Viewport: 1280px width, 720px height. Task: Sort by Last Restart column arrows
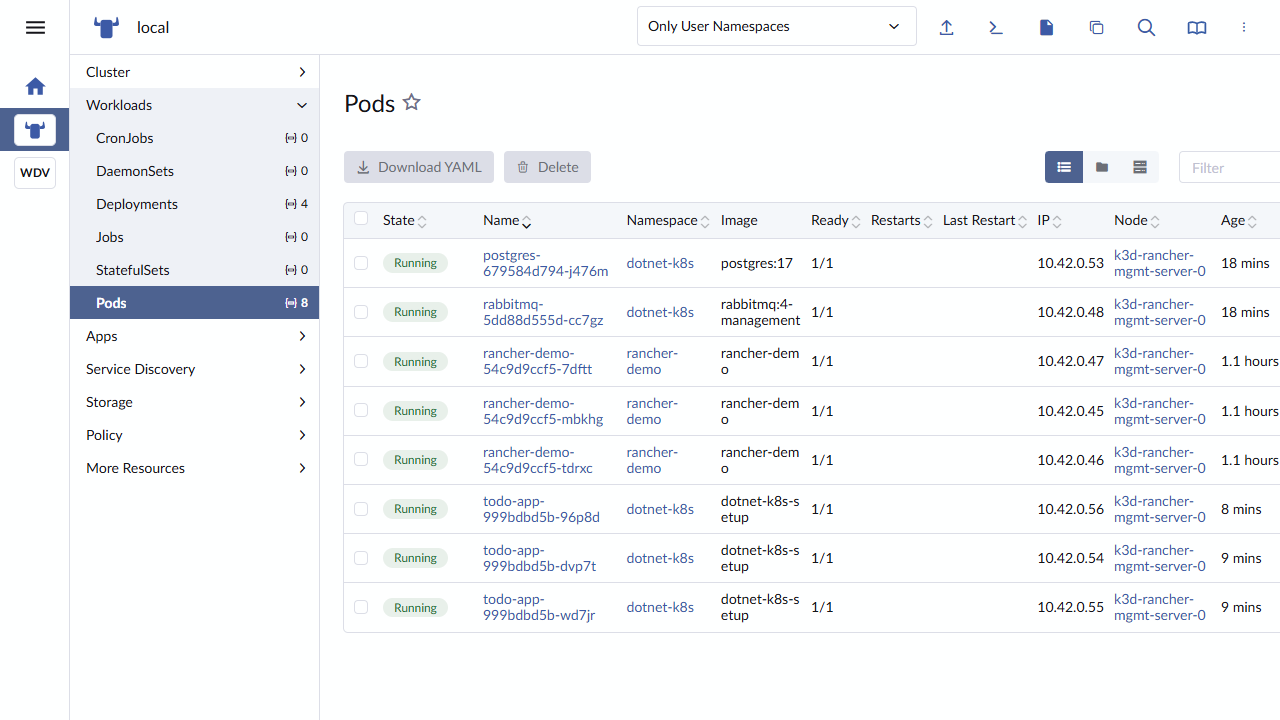[x=1023, y=221]
